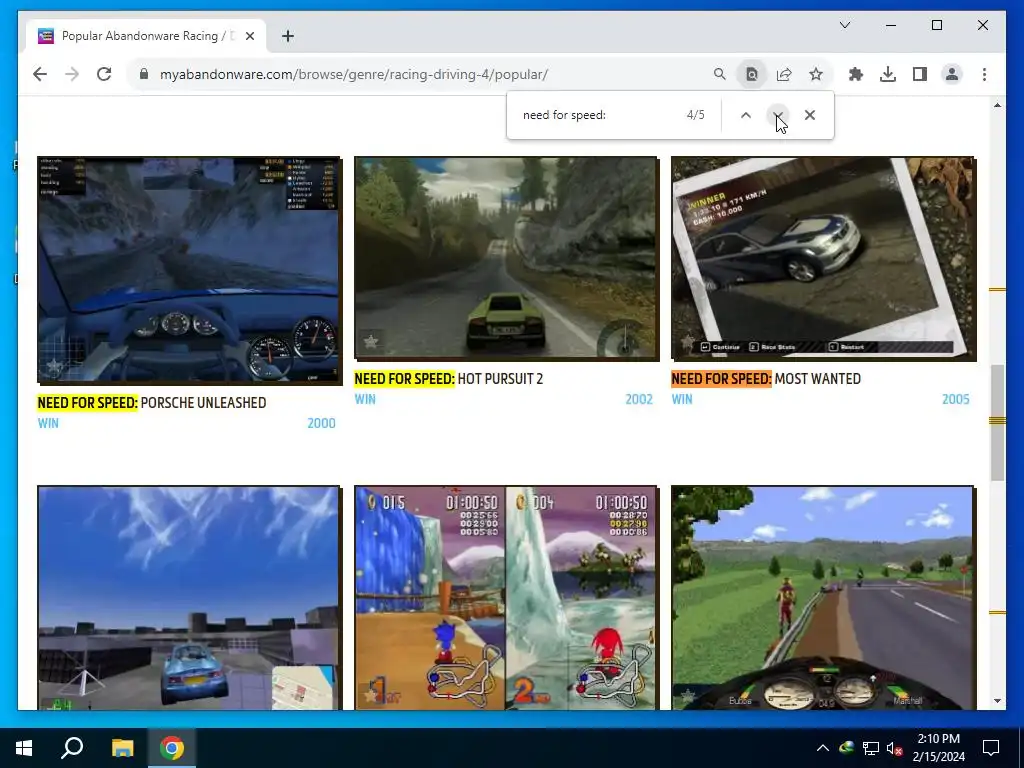Click the find-in-page icon in address bar

(x=752, y=74)
